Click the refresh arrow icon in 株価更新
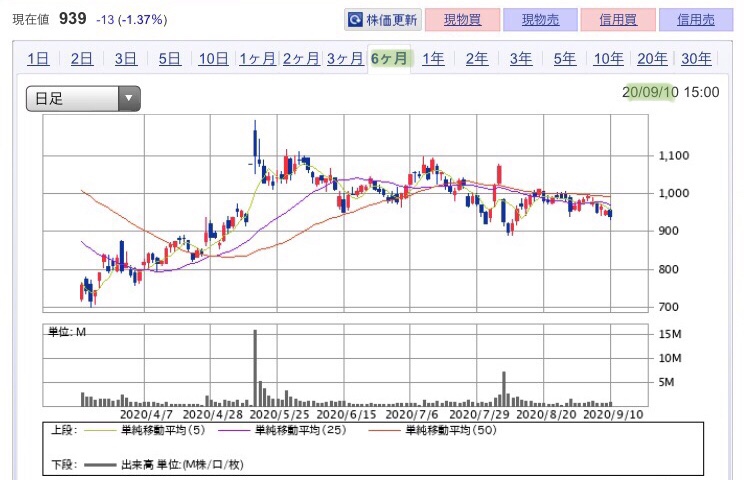This screenshot has height=480, width=744. [355, 19]
